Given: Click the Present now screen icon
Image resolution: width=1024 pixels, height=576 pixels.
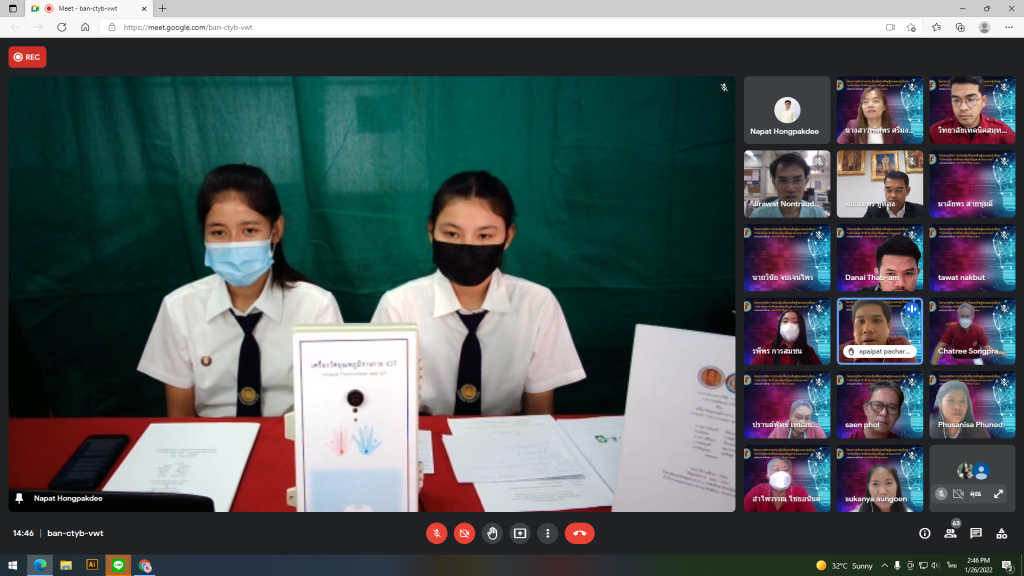Looking at the screenshot, I should tap(520, 534).
